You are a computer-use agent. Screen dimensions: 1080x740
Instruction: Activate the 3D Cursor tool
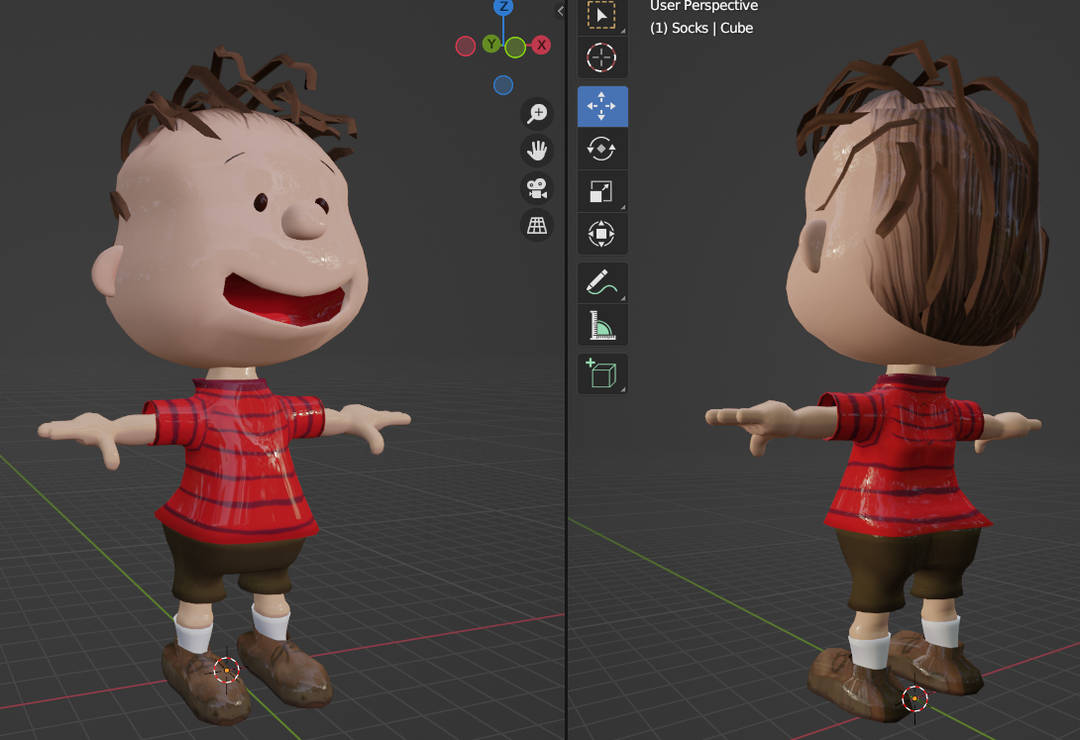click(x=601, y=58)
